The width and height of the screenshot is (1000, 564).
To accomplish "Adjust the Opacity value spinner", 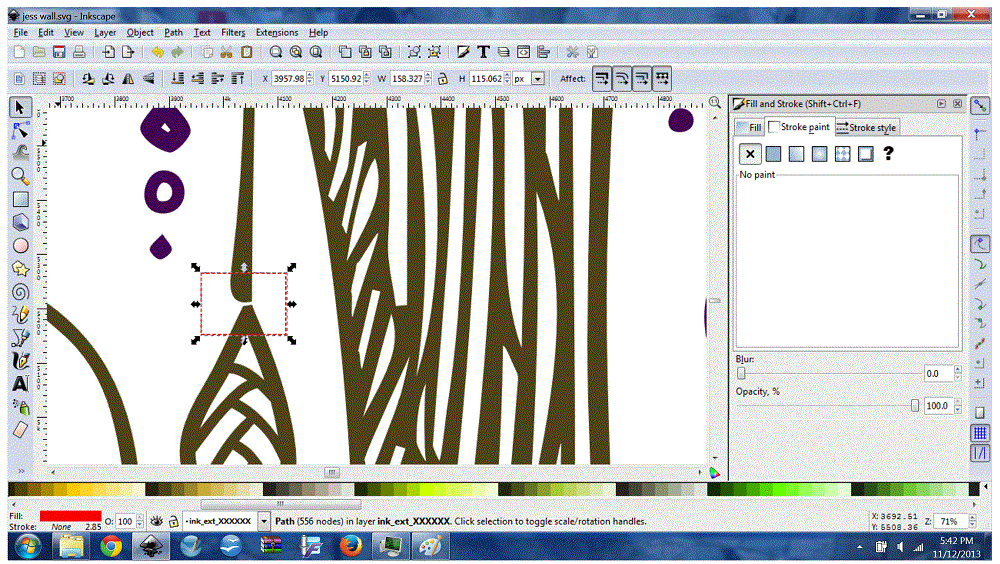I will [957, 406].
